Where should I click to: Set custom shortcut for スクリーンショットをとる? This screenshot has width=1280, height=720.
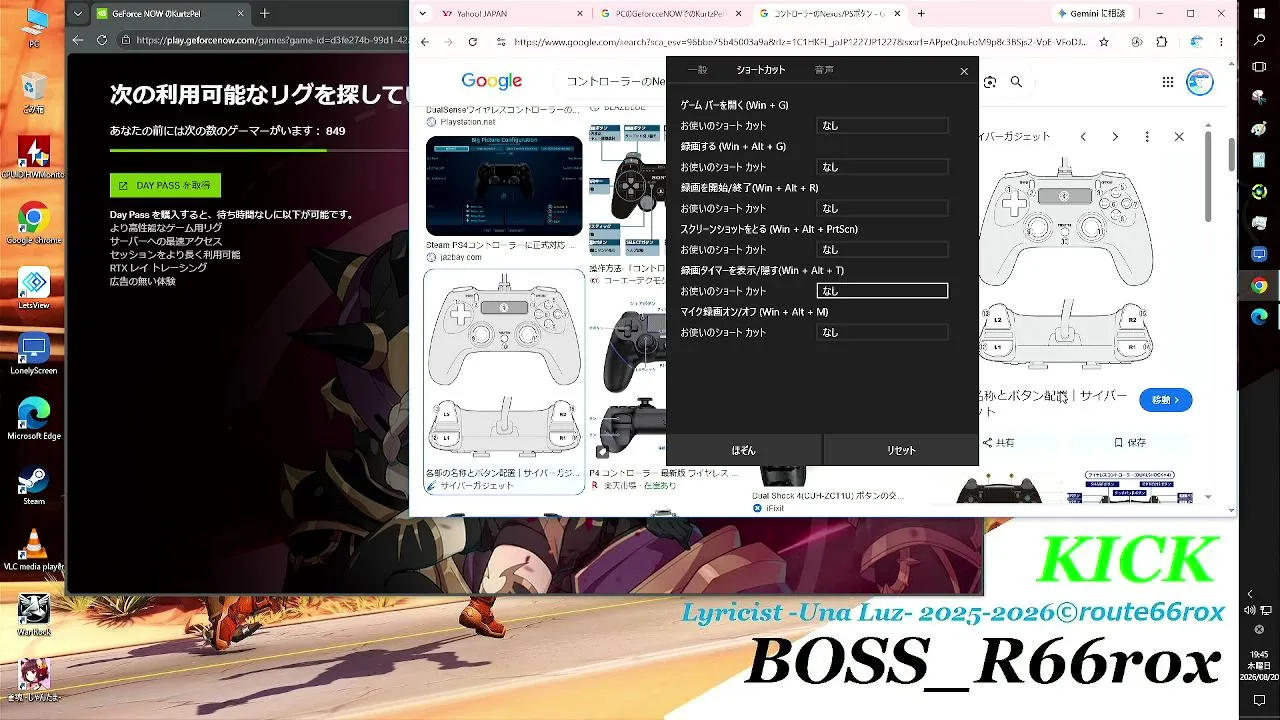tap(882, 249)
